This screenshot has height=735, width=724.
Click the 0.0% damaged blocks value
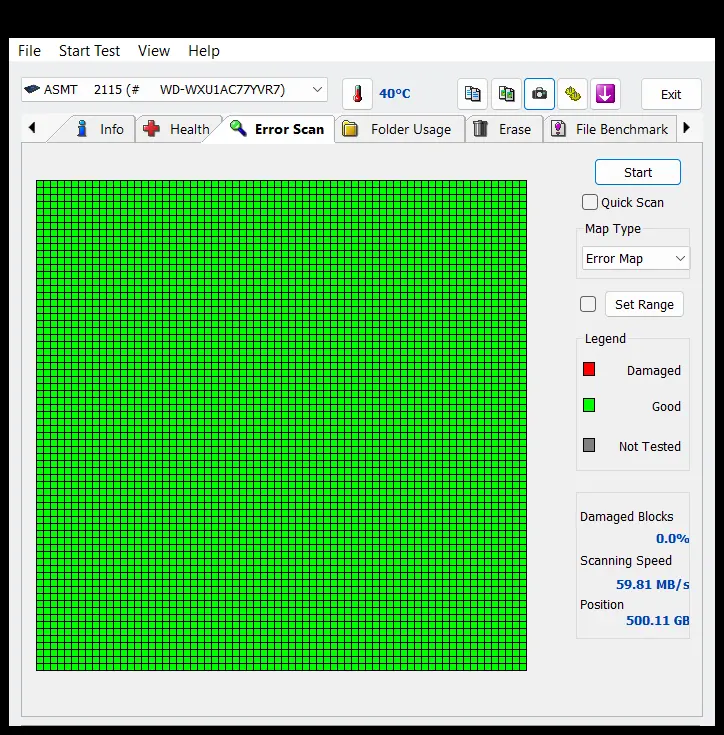pos(672,539)
